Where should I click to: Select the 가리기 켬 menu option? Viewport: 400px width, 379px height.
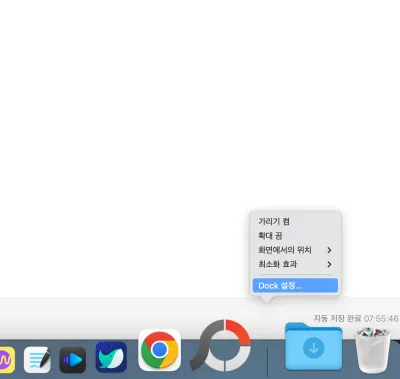tap(295, 222)
